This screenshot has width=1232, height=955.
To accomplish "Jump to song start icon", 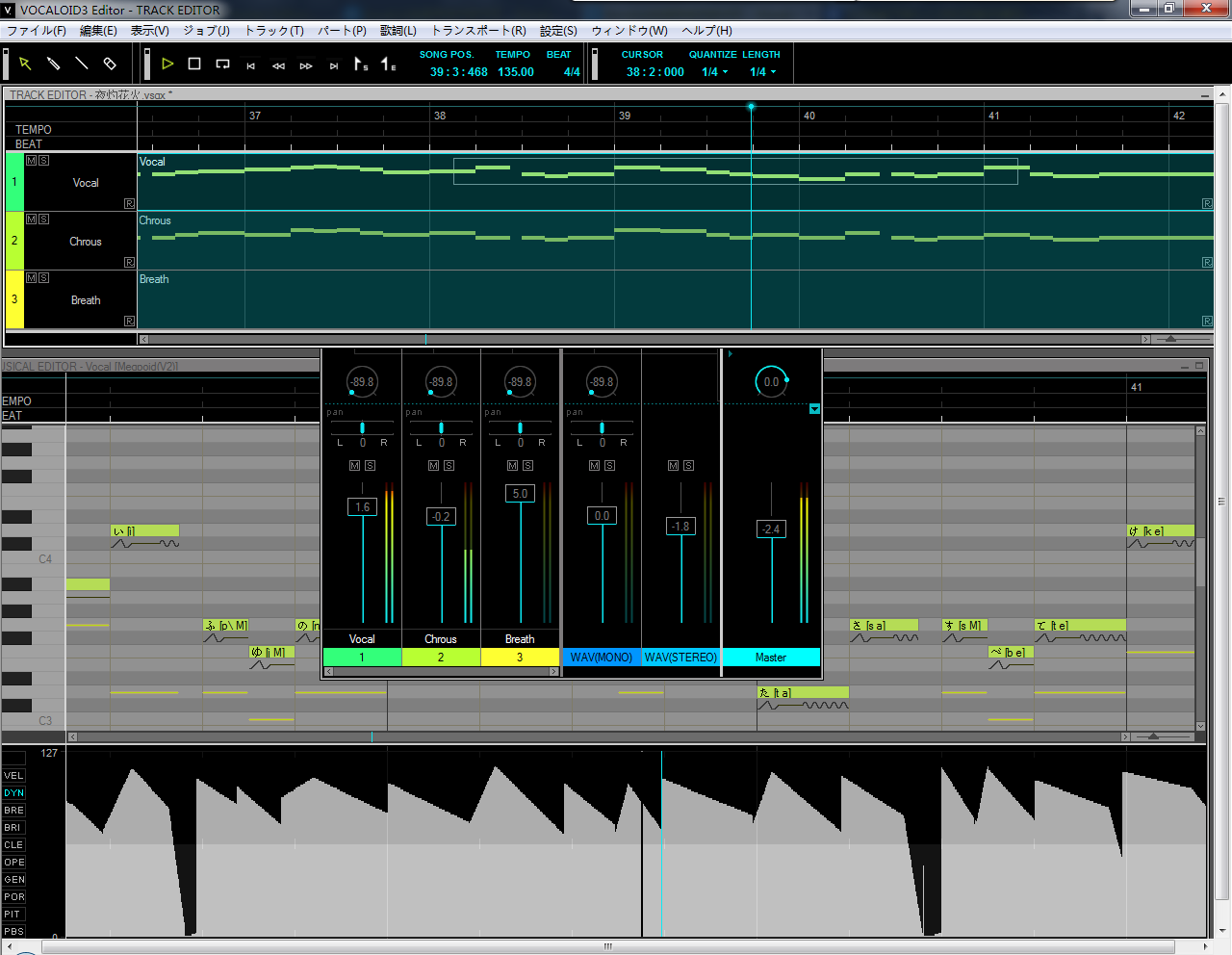I will (251, 65).
